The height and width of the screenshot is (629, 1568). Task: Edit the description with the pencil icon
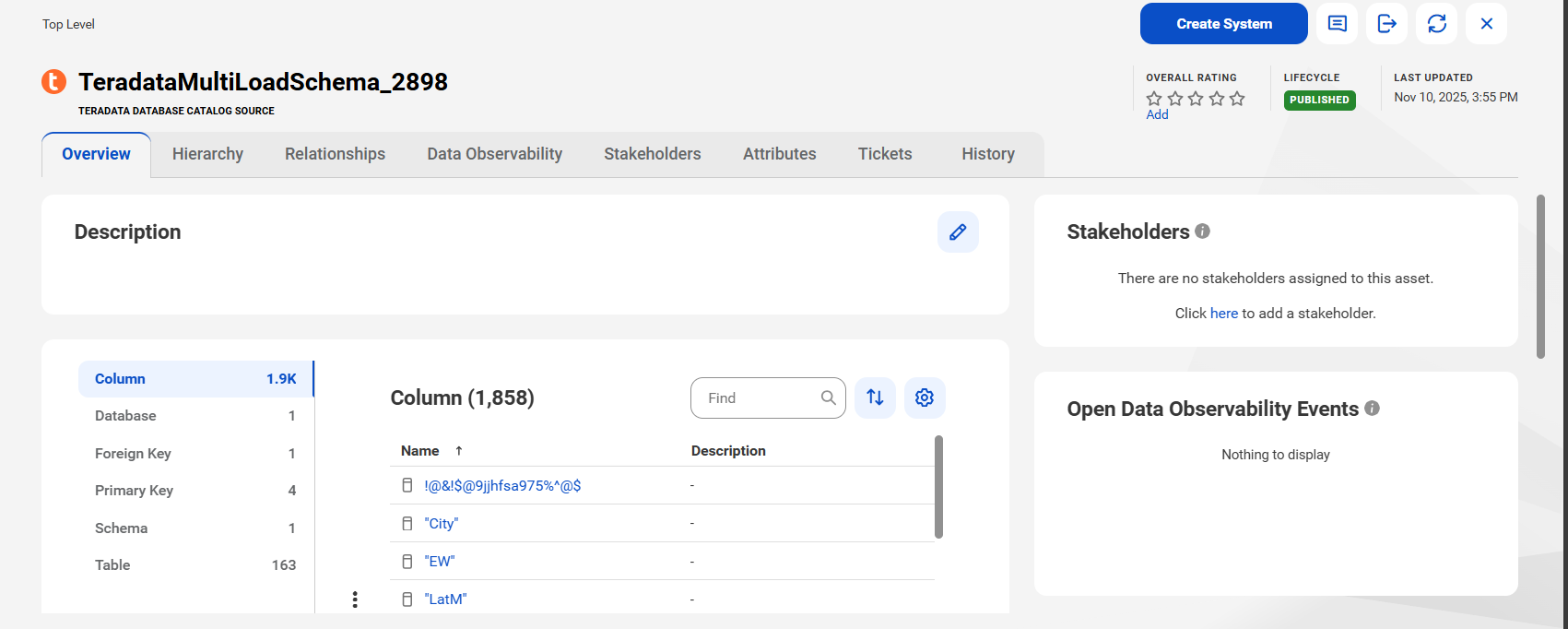click(958, 232)
